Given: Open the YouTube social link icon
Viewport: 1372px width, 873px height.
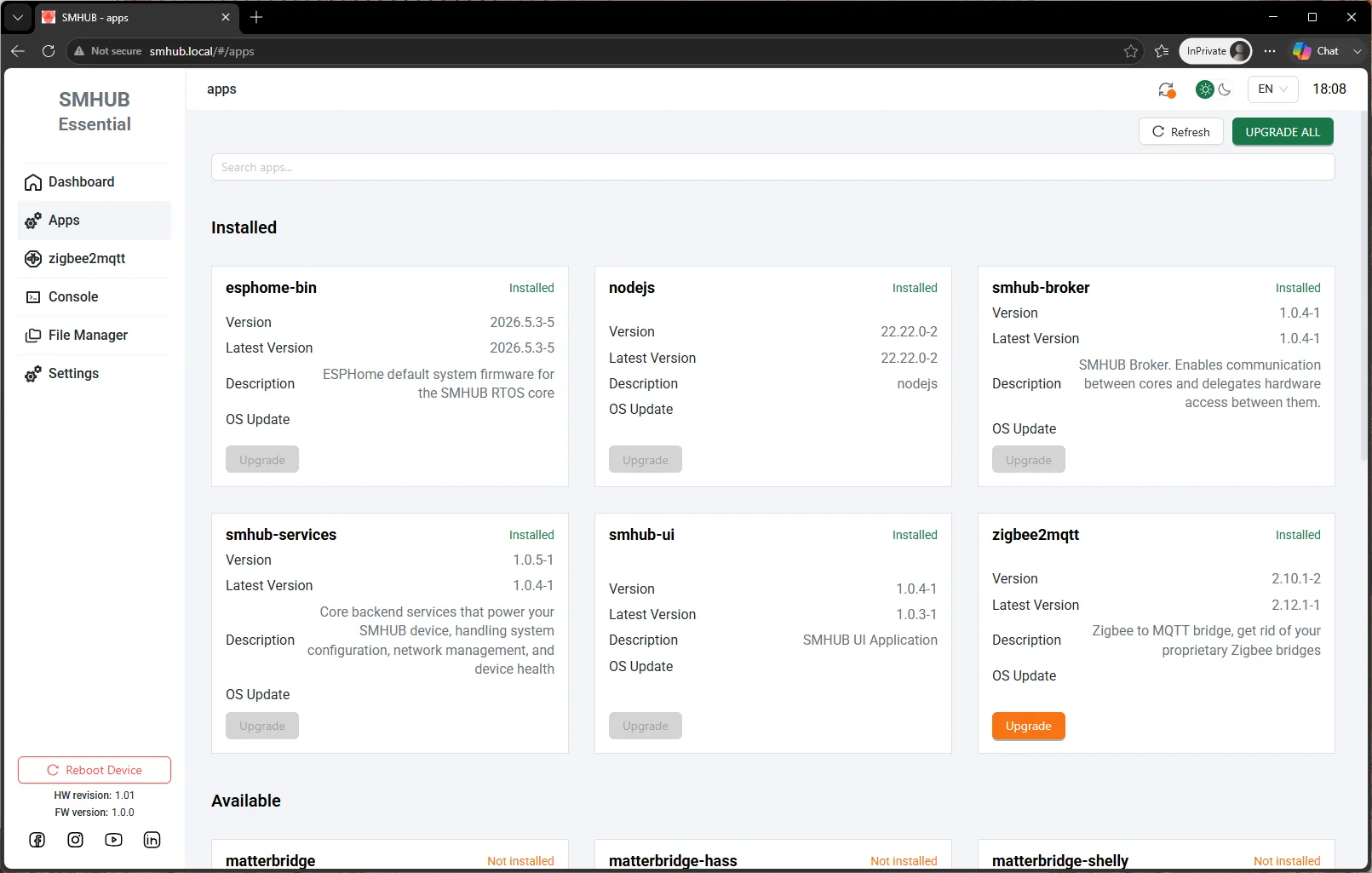Looking at the screenshot, I should point(114,840).
